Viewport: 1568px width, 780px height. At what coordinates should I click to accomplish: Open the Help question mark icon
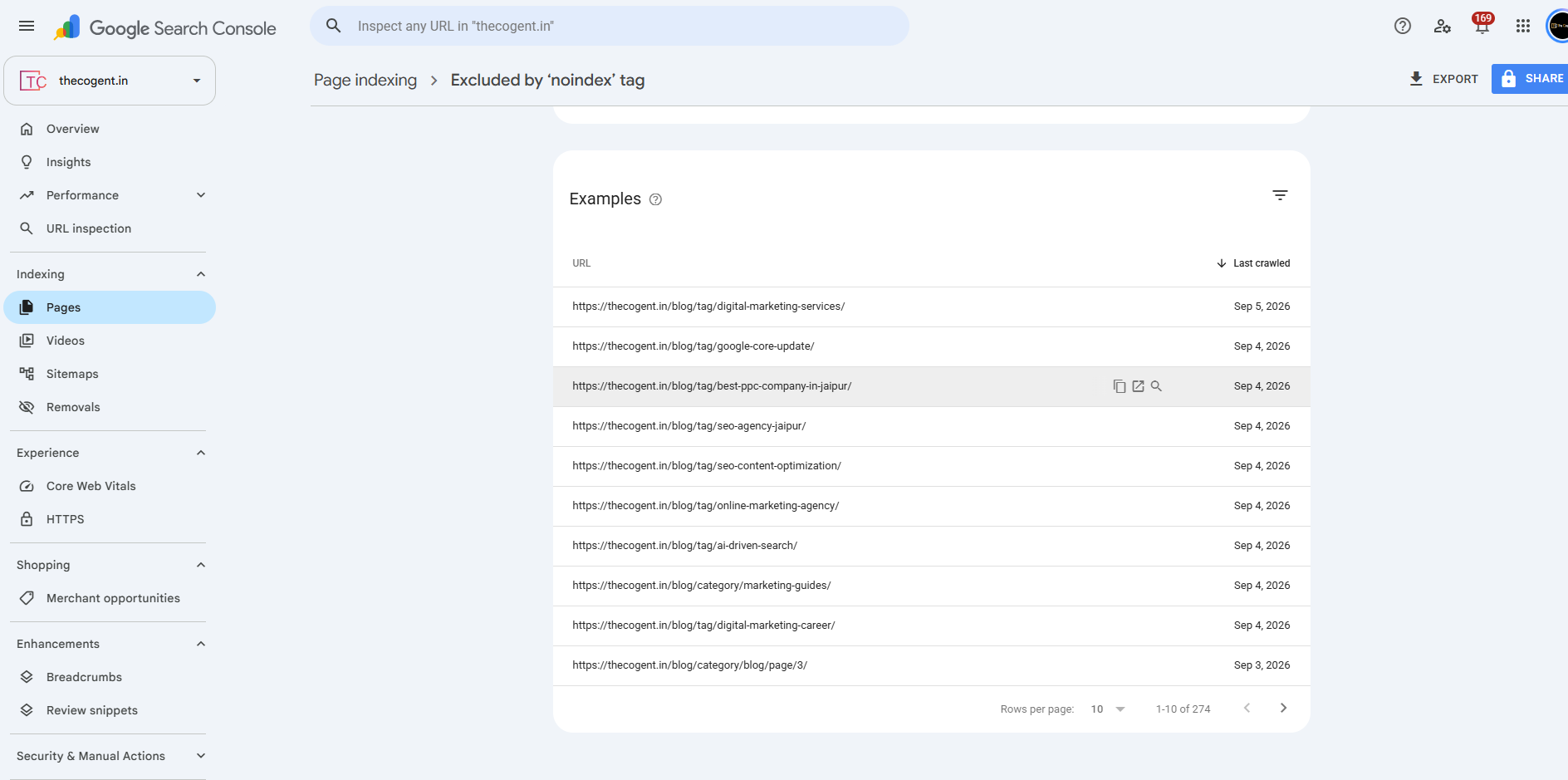(1403, 26)
